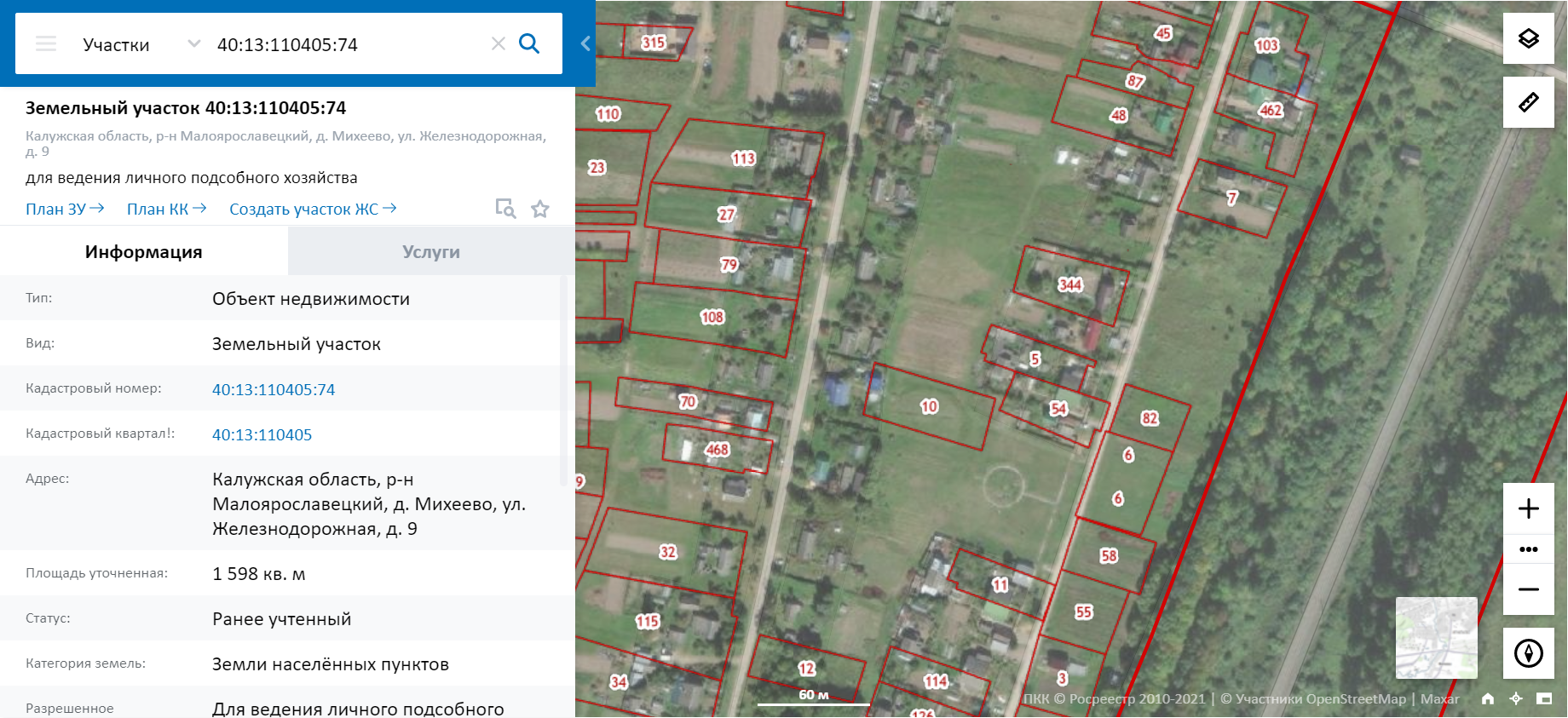
Task: Click the Вид value Земельный участок
Action: pyautogui.click(x=297, y=344)
